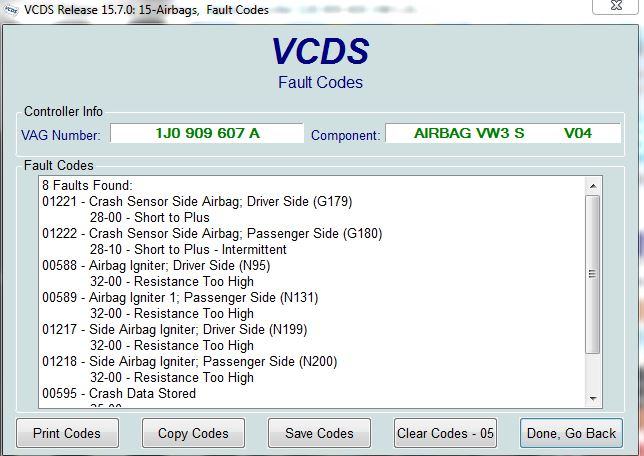Select '28-10 - Short to Plus - Intermittent' line
644x456 pixels.
click(188, 249)
